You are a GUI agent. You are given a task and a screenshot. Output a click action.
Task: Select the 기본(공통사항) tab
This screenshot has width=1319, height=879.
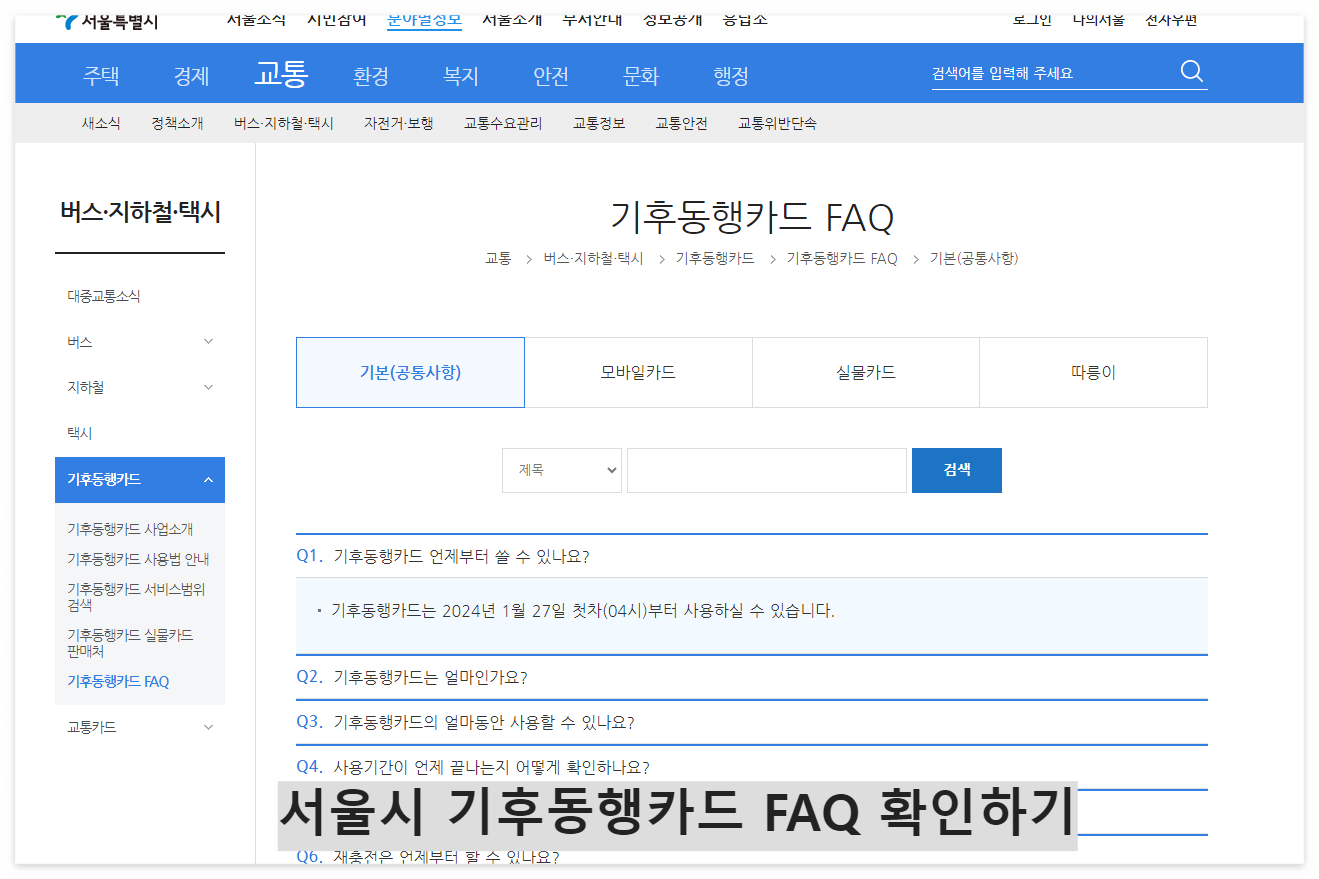pyautogui.click(x=410, y=372)
